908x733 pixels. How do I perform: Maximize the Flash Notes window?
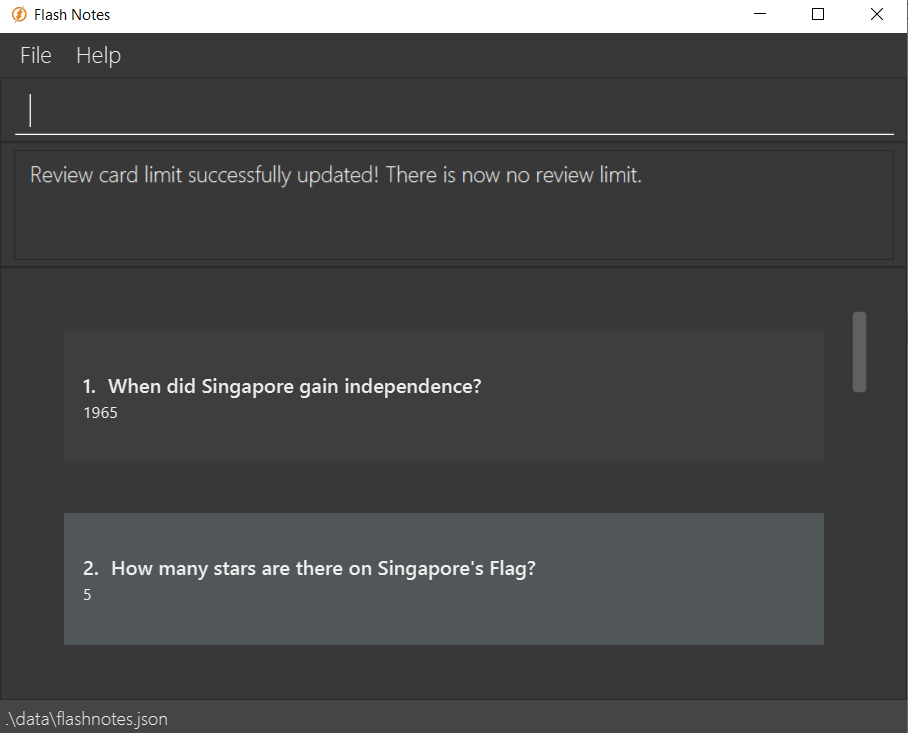coord(818,14)
